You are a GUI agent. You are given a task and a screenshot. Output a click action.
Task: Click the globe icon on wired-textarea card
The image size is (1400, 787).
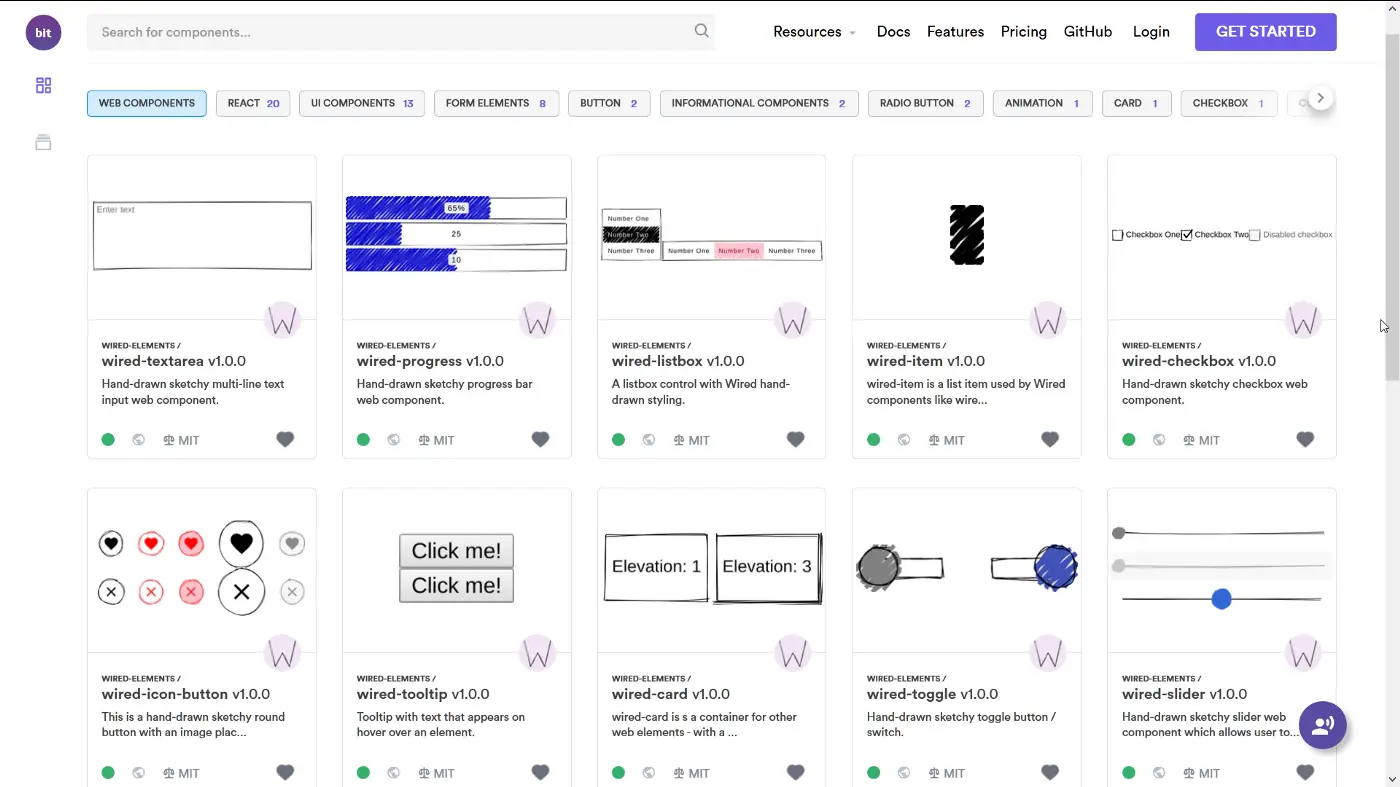pyautogui.click(x=139, y=440)
